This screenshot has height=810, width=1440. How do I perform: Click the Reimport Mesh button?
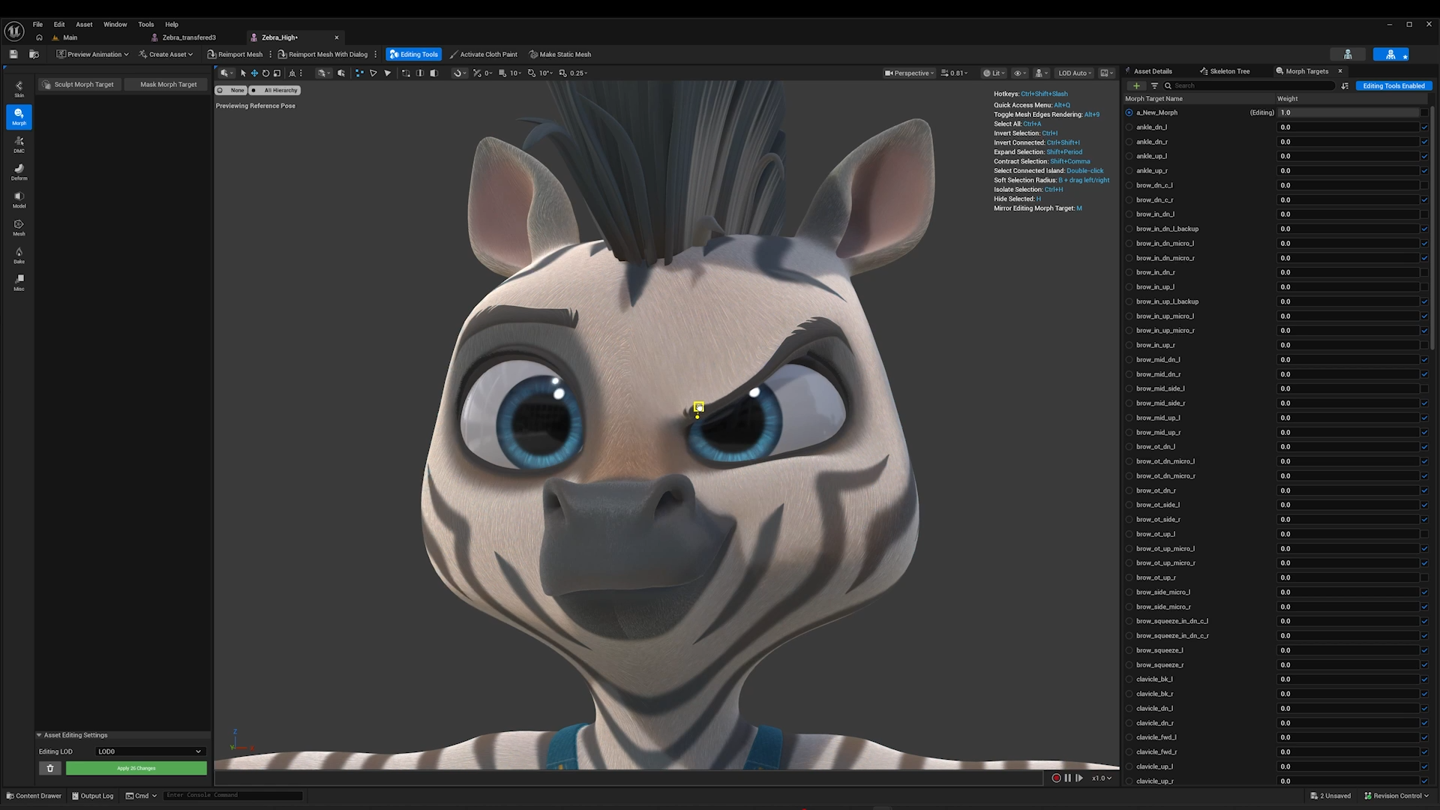point(235,54)
